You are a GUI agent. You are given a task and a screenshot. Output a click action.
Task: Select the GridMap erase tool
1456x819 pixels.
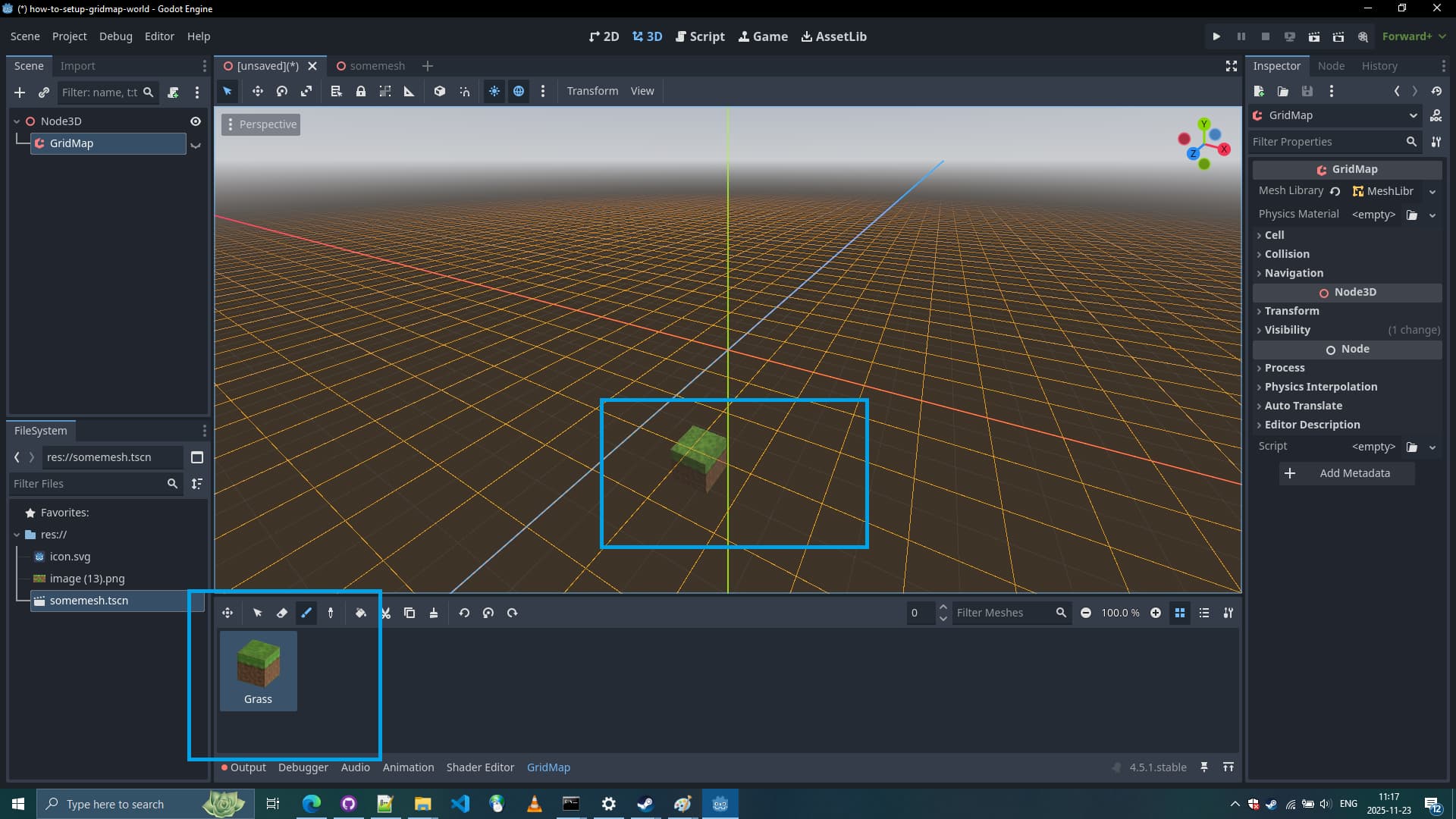click(282, 613)
